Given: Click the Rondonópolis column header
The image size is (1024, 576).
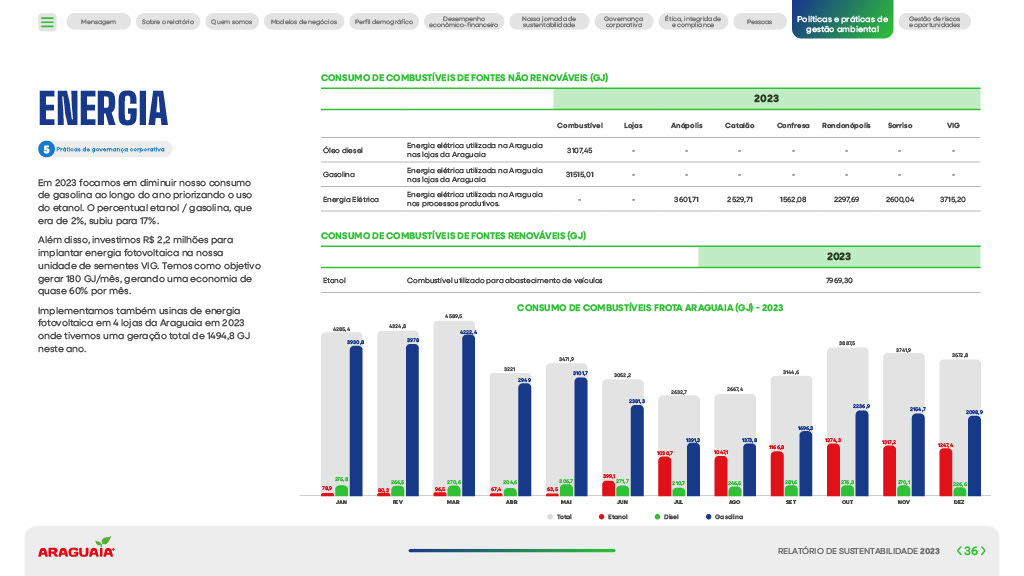Looking at the screenshot, I should click(846, 125).
